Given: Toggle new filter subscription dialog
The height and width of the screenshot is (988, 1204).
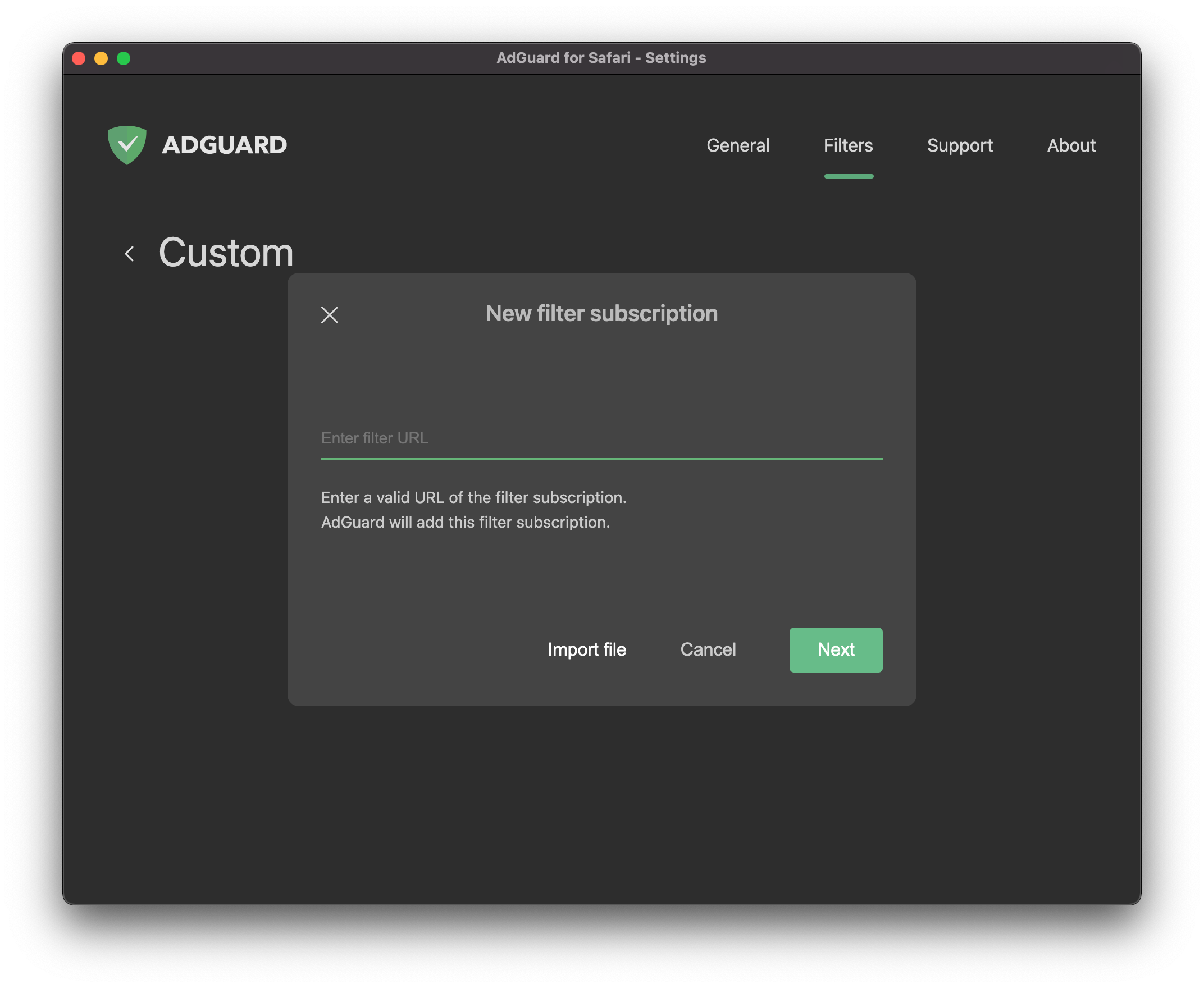Looking at the screenshot, I should pyautogui.click(x=331, y=314).
